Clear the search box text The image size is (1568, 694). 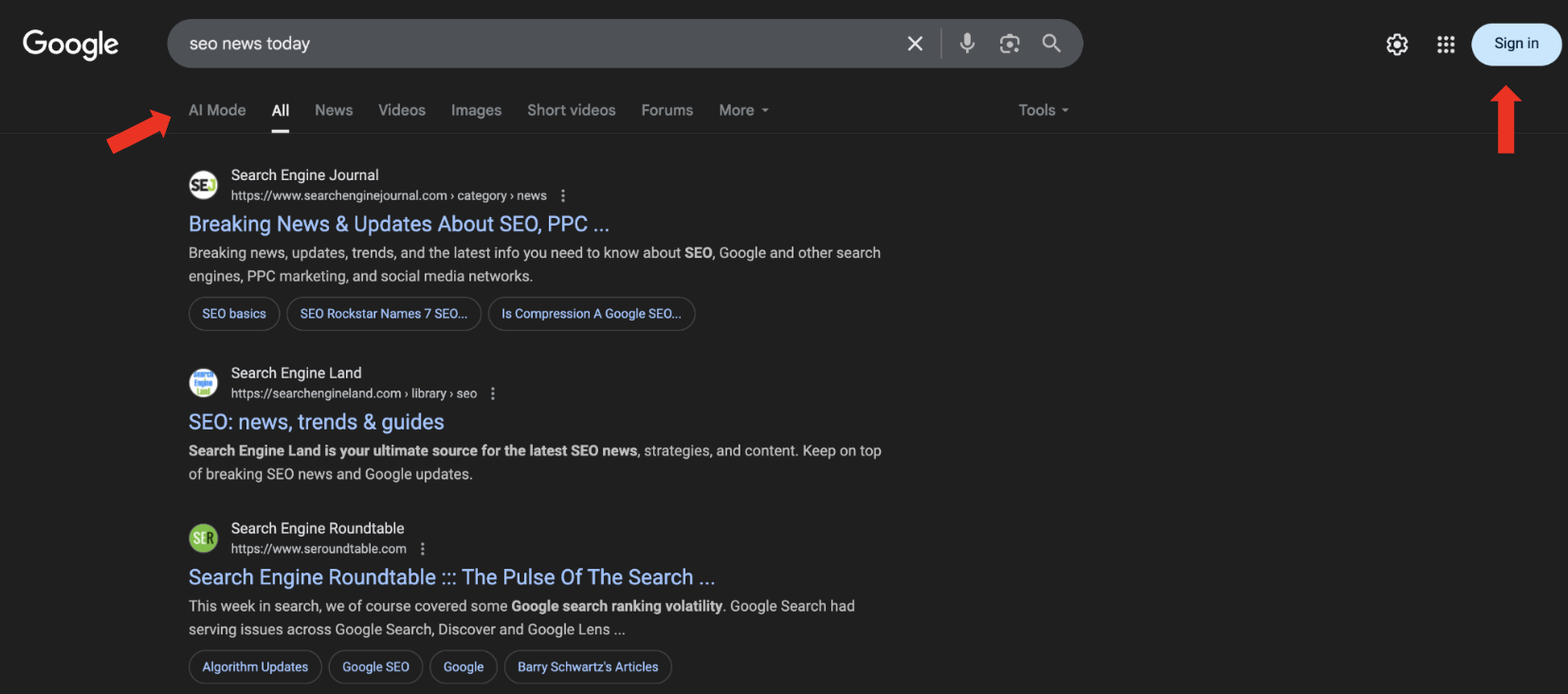coord(915,44)
